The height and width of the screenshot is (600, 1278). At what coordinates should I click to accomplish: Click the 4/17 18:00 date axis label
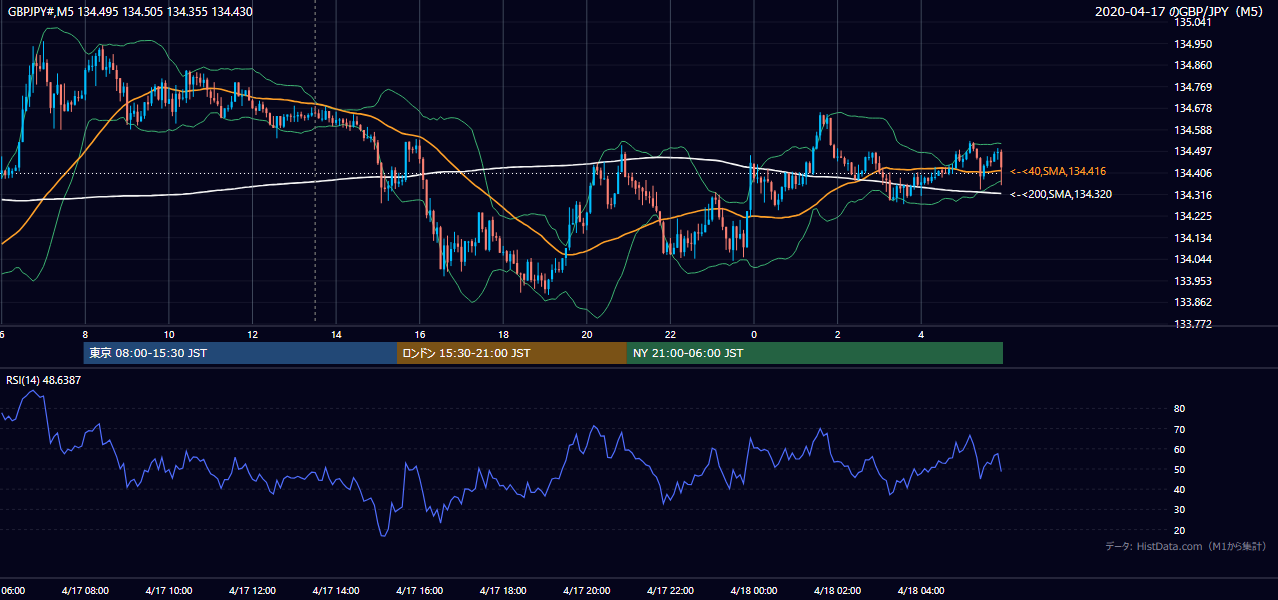pyautogui.click(x=502, y=591)
